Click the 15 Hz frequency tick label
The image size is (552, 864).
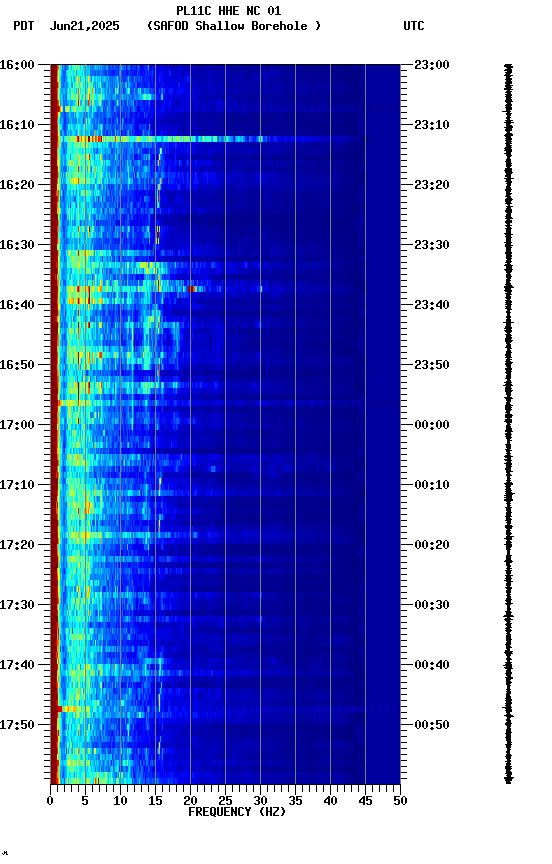click(x=155, y=801)
